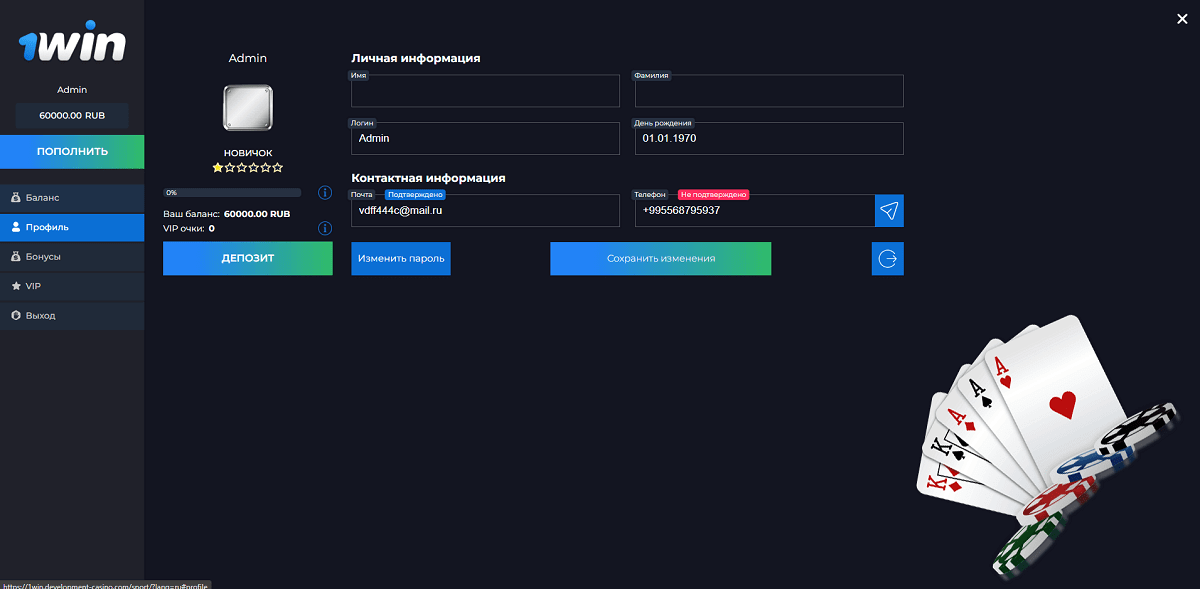The width and height of the screenshot is (1200, 589).
Task: Open the VIP menu item
Action: pyautogui.click(x=72, y=286)
